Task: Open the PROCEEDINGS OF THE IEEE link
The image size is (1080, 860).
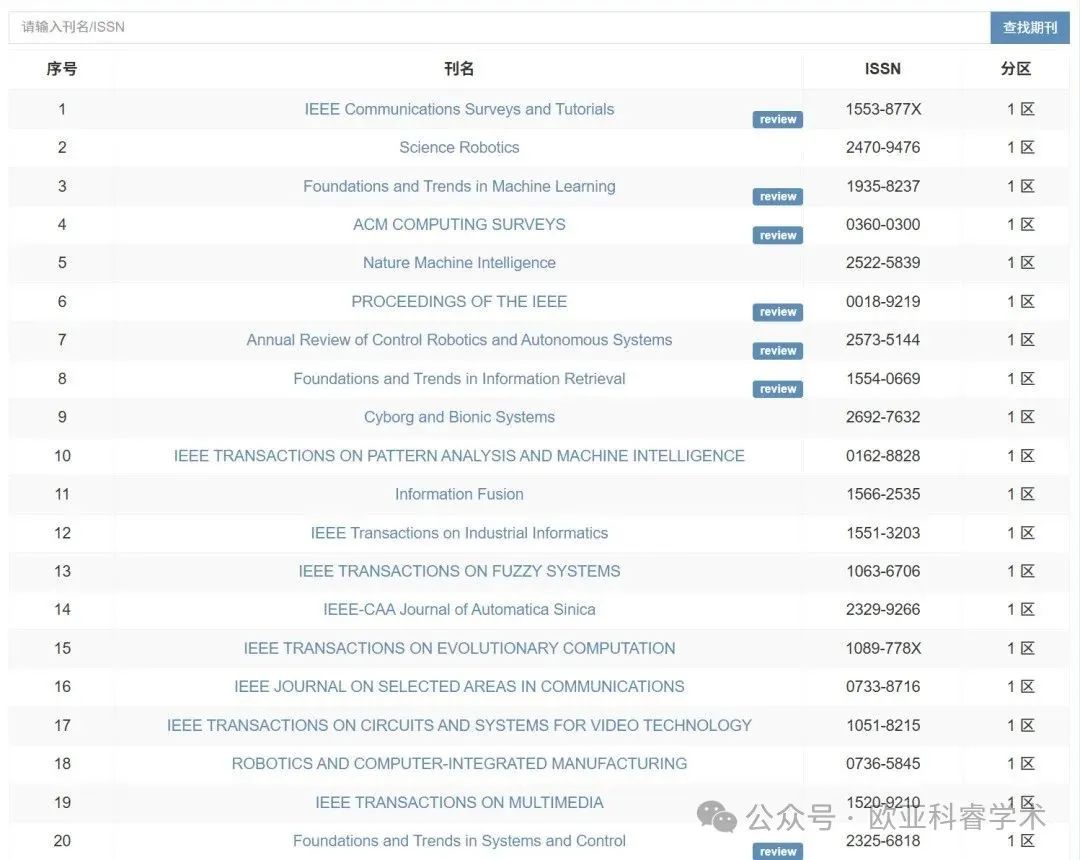Action: pos(459,302)
